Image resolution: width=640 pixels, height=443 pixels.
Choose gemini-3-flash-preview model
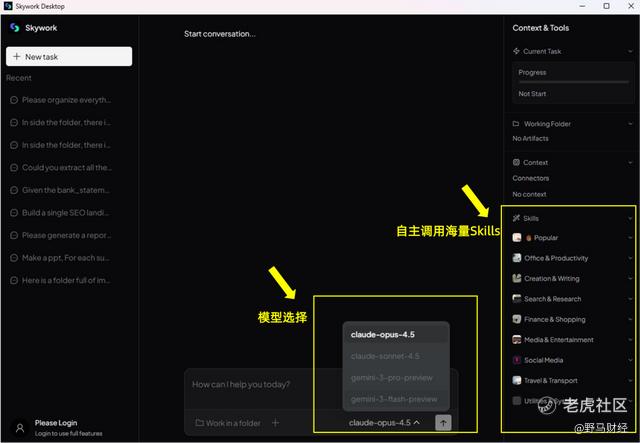click(396, 399)
